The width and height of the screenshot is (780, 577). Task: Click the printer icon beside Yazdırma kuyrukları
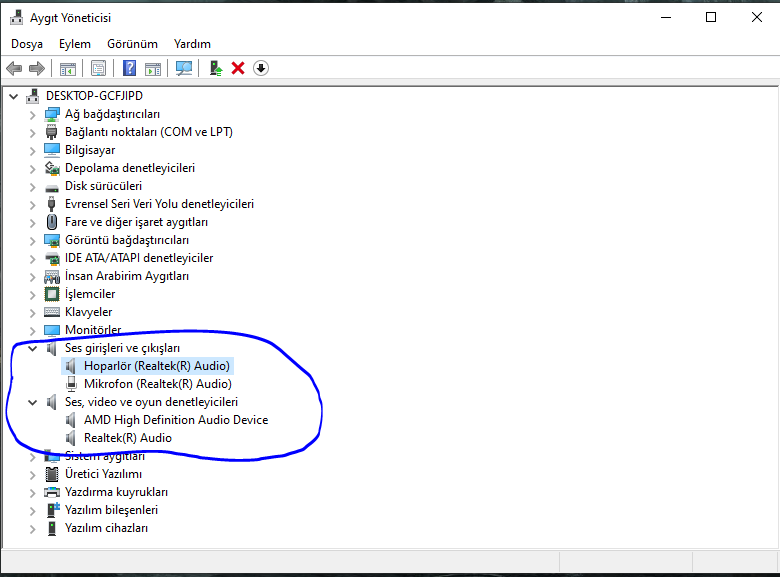(x=52, y=492)
